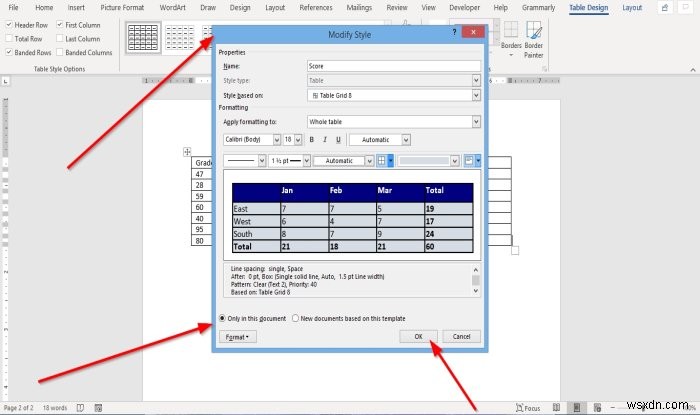Open the border color Automatic picker
700x415 pixels.
343,161
